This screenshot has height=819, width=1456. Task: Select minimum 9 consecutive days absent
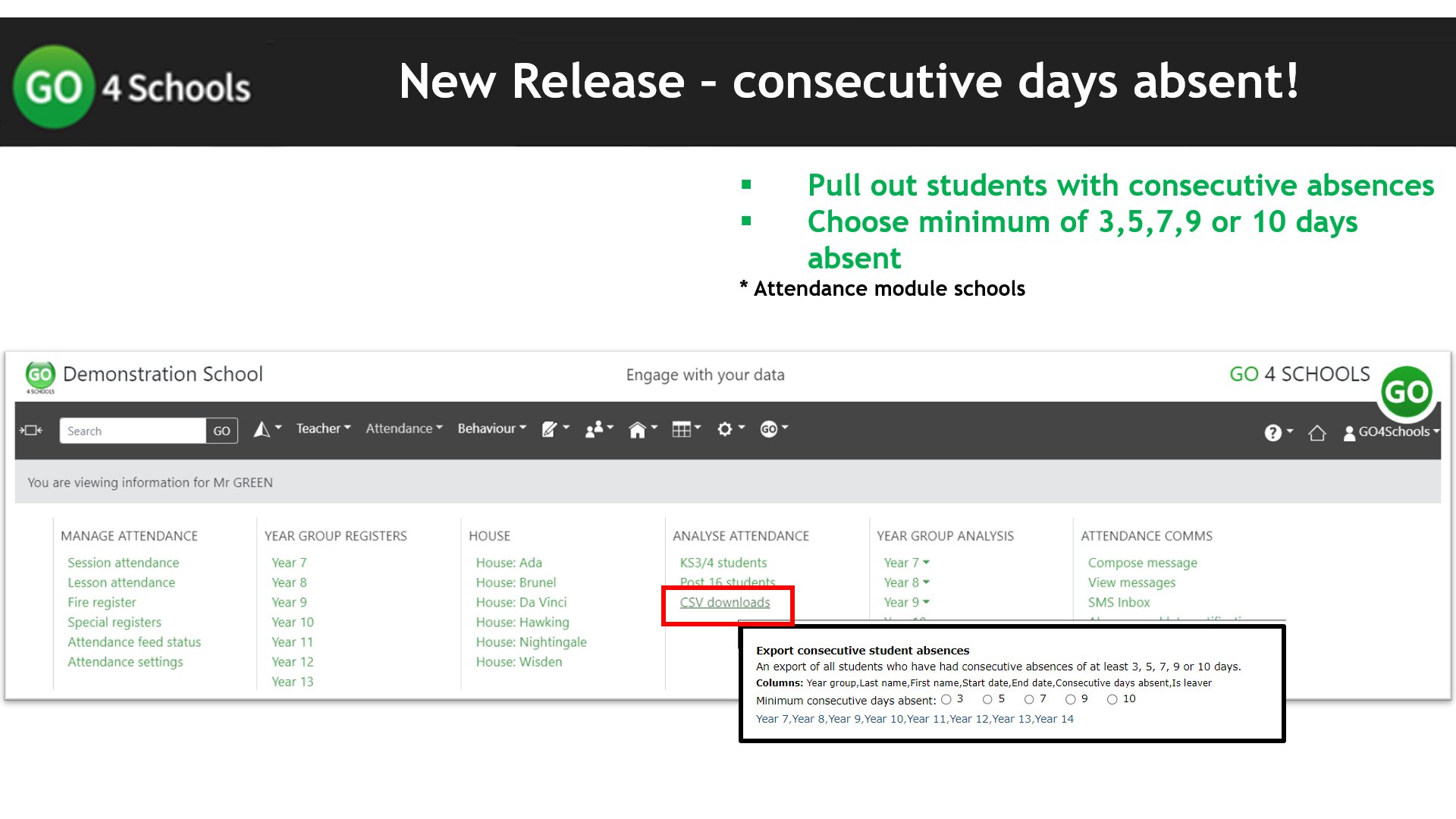tap(1070, 700)
